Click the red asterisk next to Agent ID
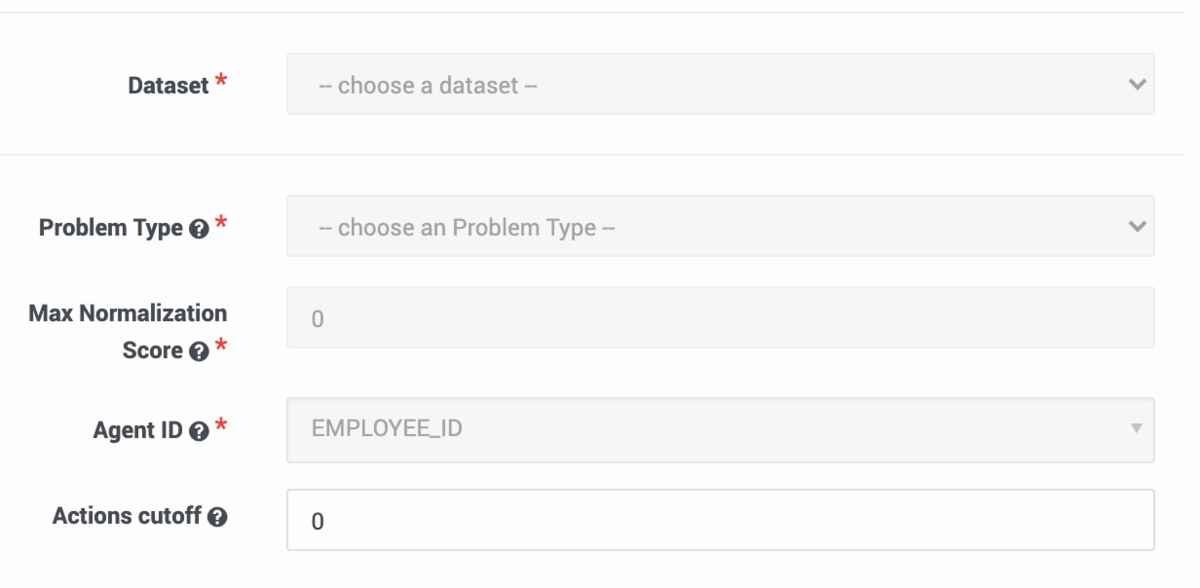 221,427
